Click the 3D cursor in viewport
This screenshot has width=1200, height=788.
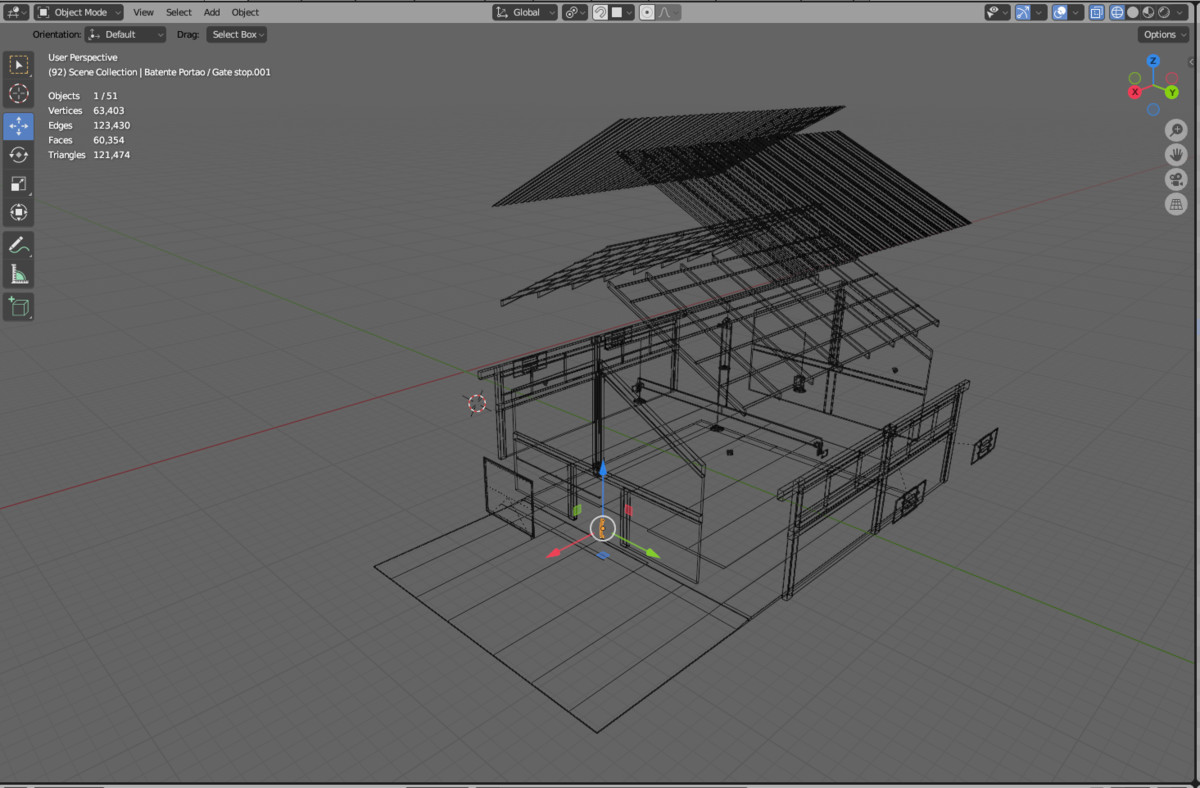coord(477,403)
